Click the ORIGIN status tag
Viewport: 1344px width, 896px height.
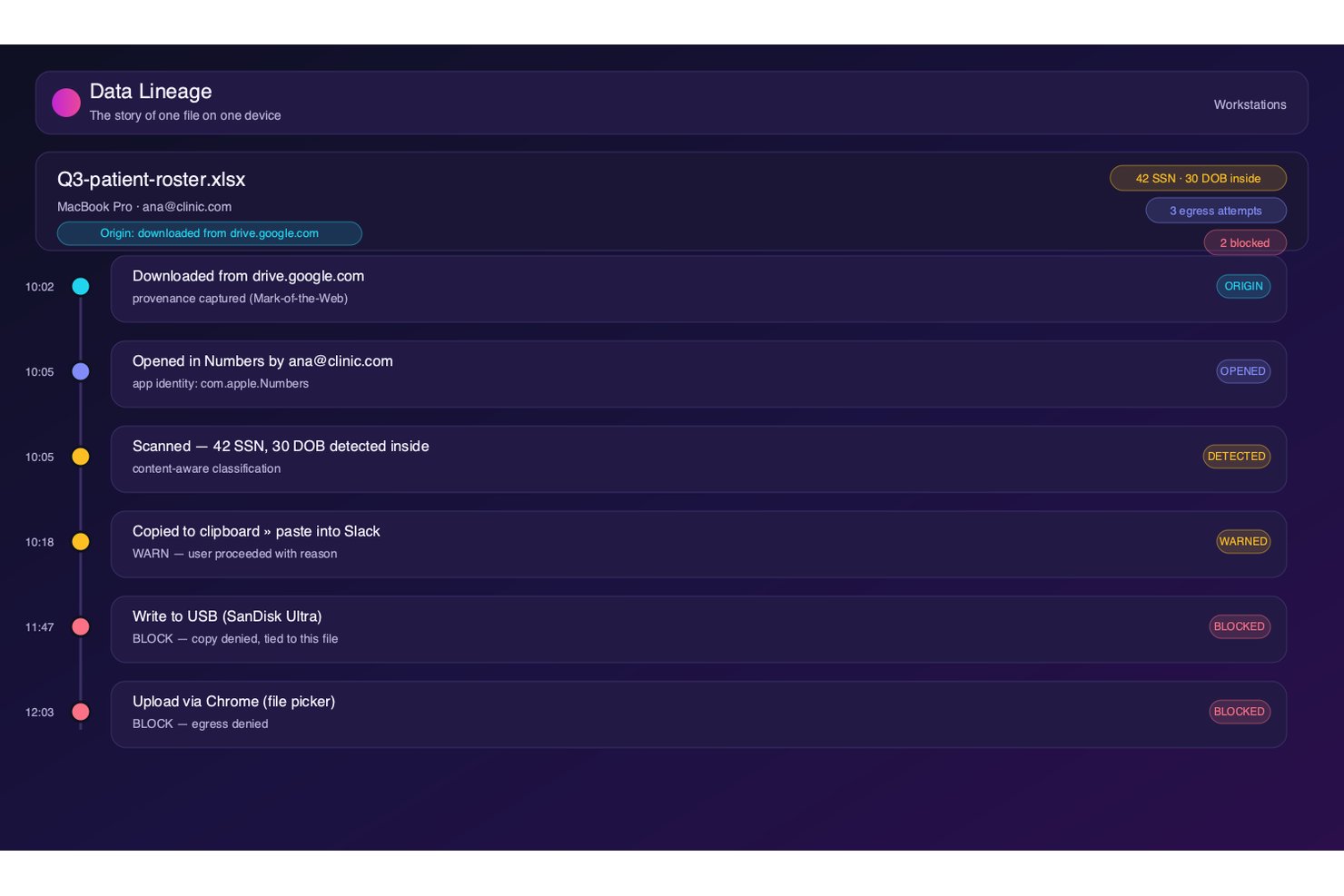pyautogui.click(x=1243, y=286)
